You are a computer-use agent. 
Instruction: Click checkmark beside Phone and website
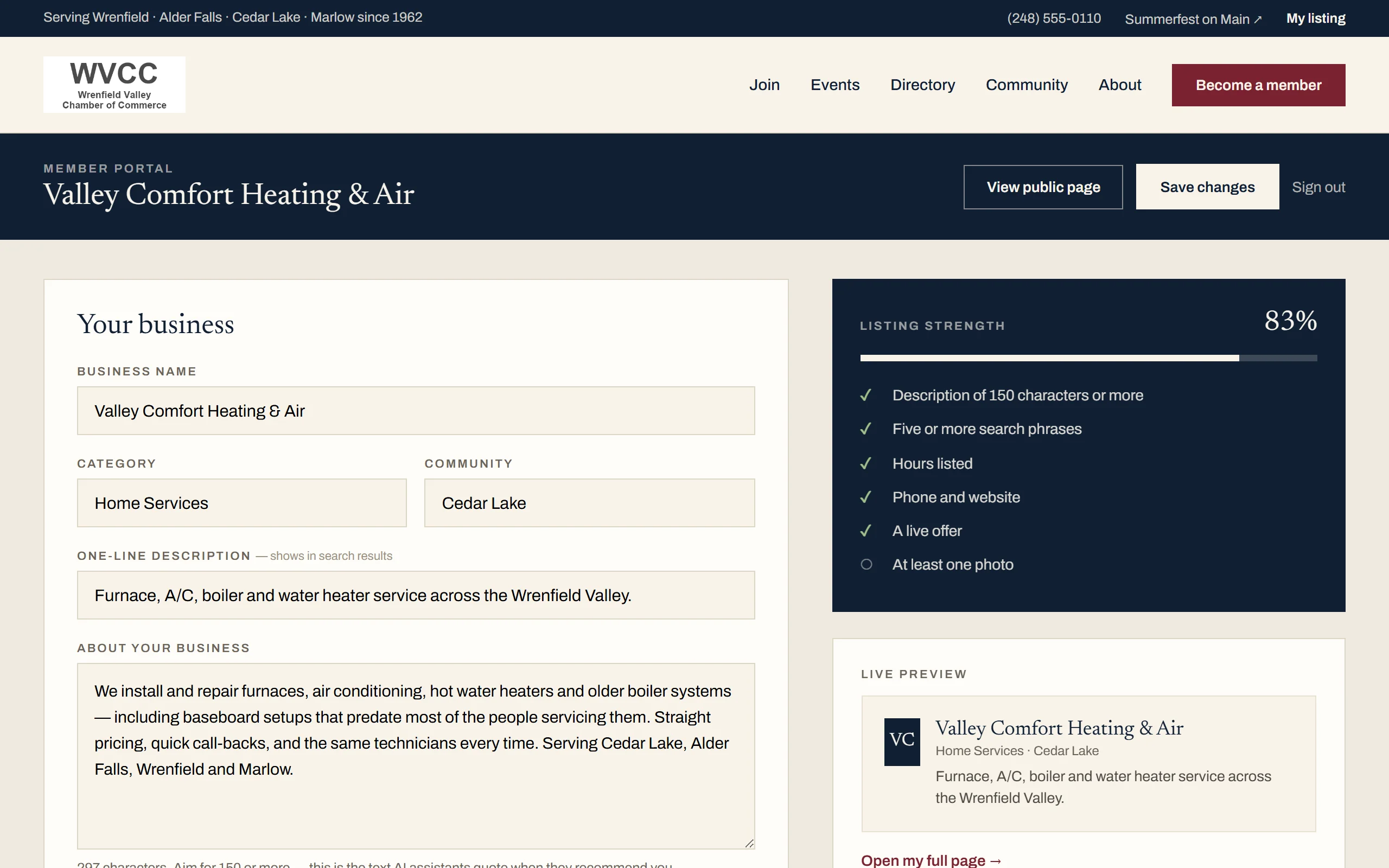[865, 497]
